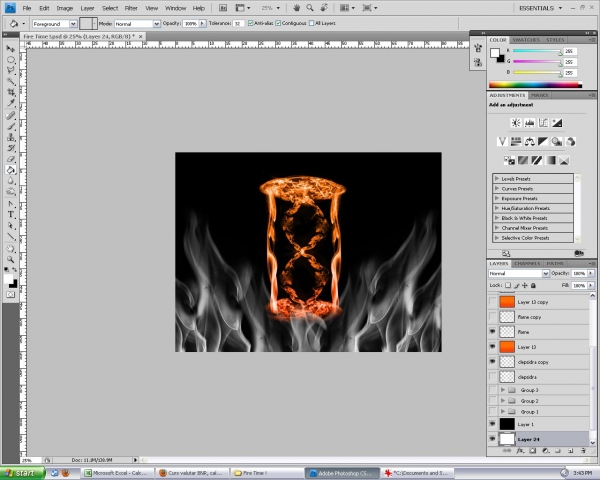Viewport: 600px width, 480px height.
Task: Delete layer using trash icon
Action: [583, 451]
